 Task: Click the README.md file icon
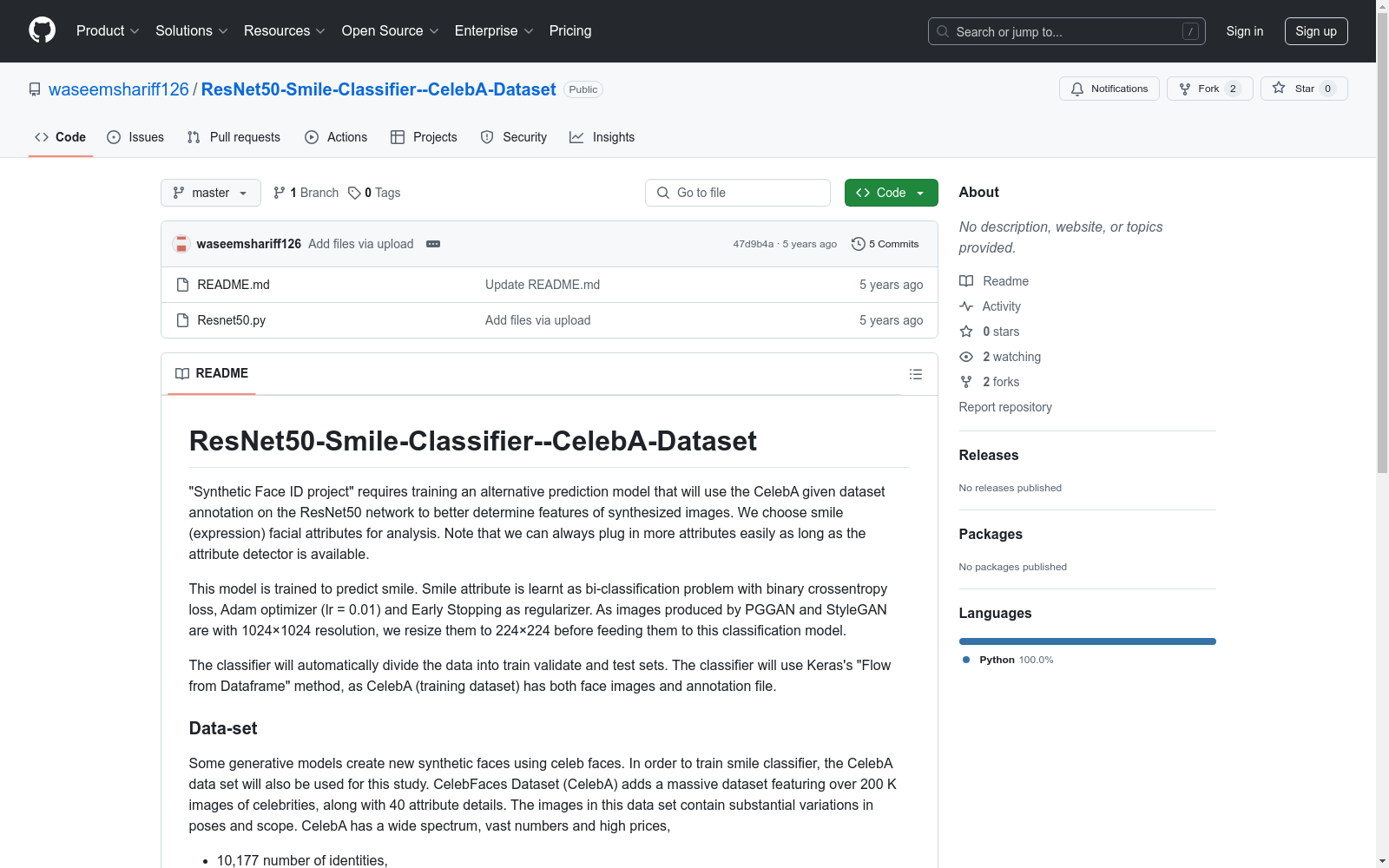[182, 285]
